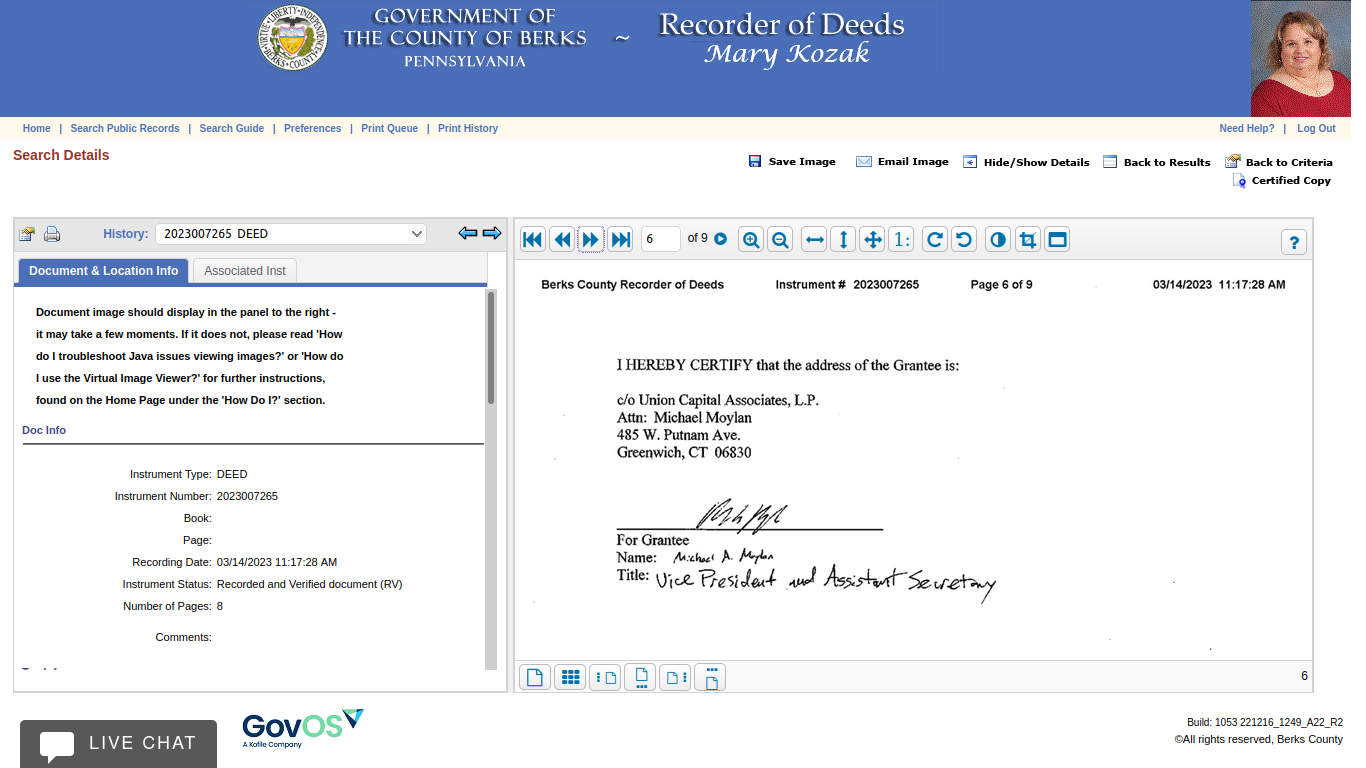Toggle Hide/Show Details
The image size is (1366, 768).
click(x=1027, y=162)
